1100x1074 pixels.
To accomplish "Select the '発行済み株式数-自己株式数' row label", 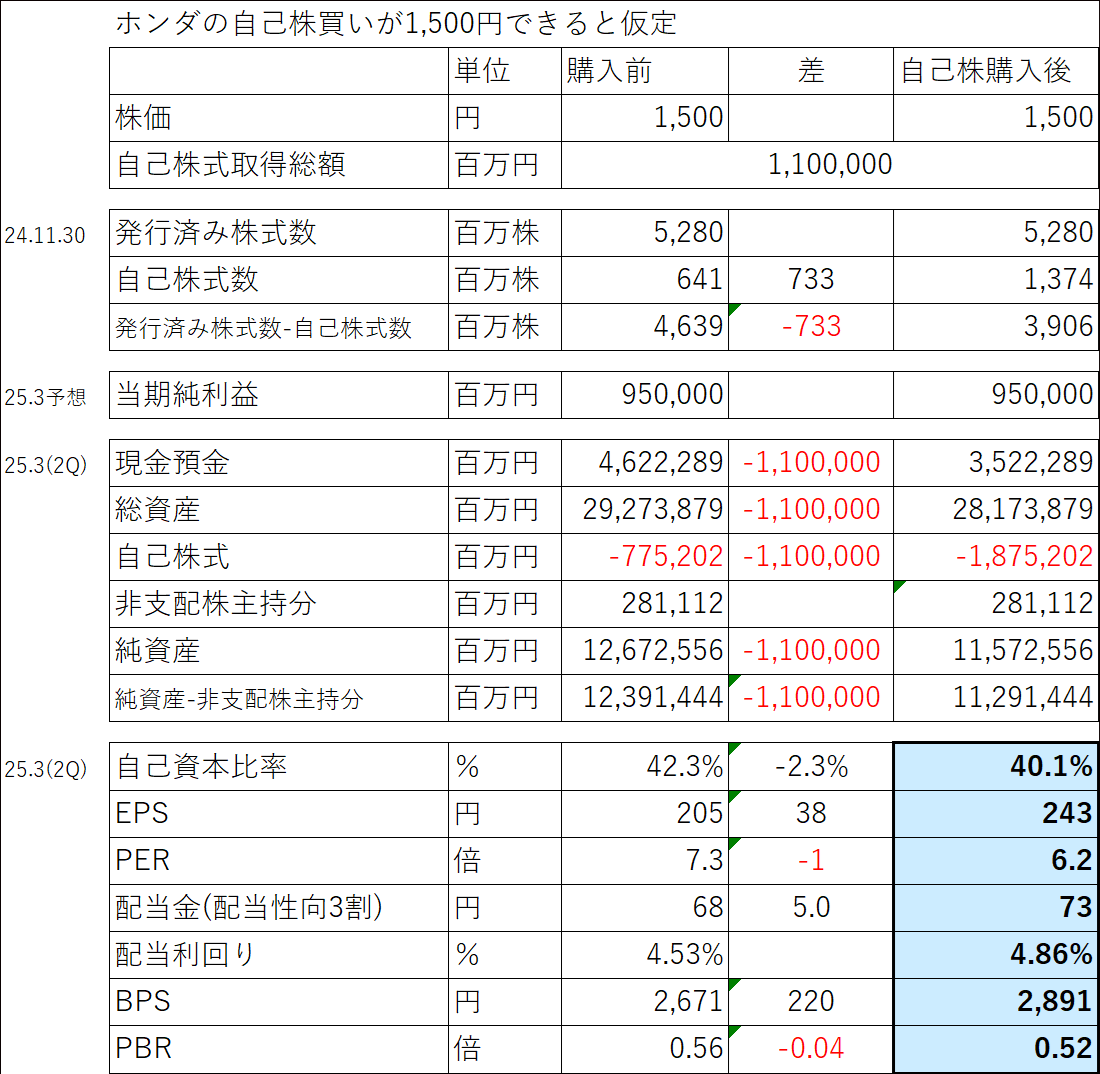I will click(x=263, y=328).
